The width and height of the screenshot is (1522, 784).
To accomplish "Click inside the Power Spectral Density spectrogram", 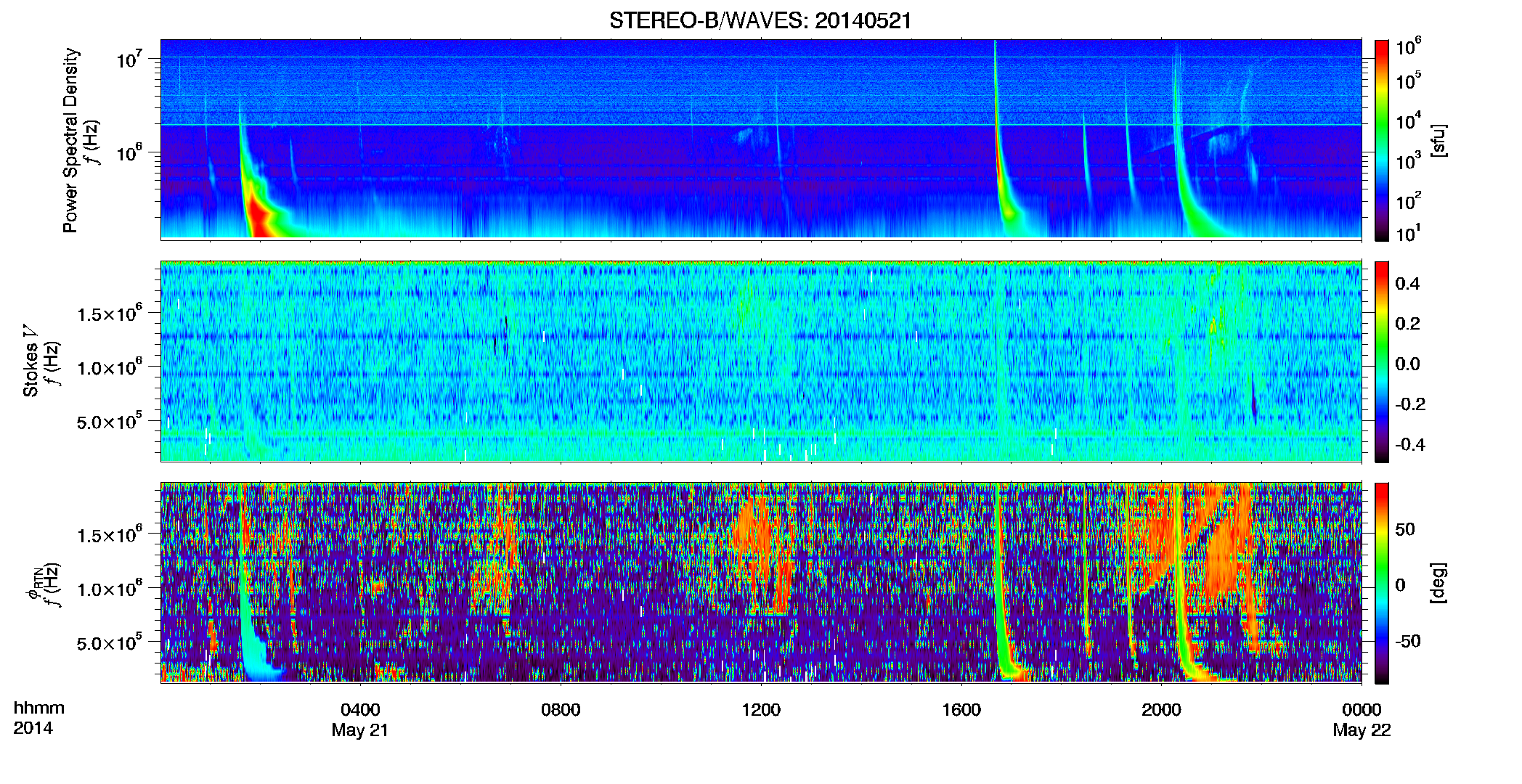I will (x=761, y=139).
